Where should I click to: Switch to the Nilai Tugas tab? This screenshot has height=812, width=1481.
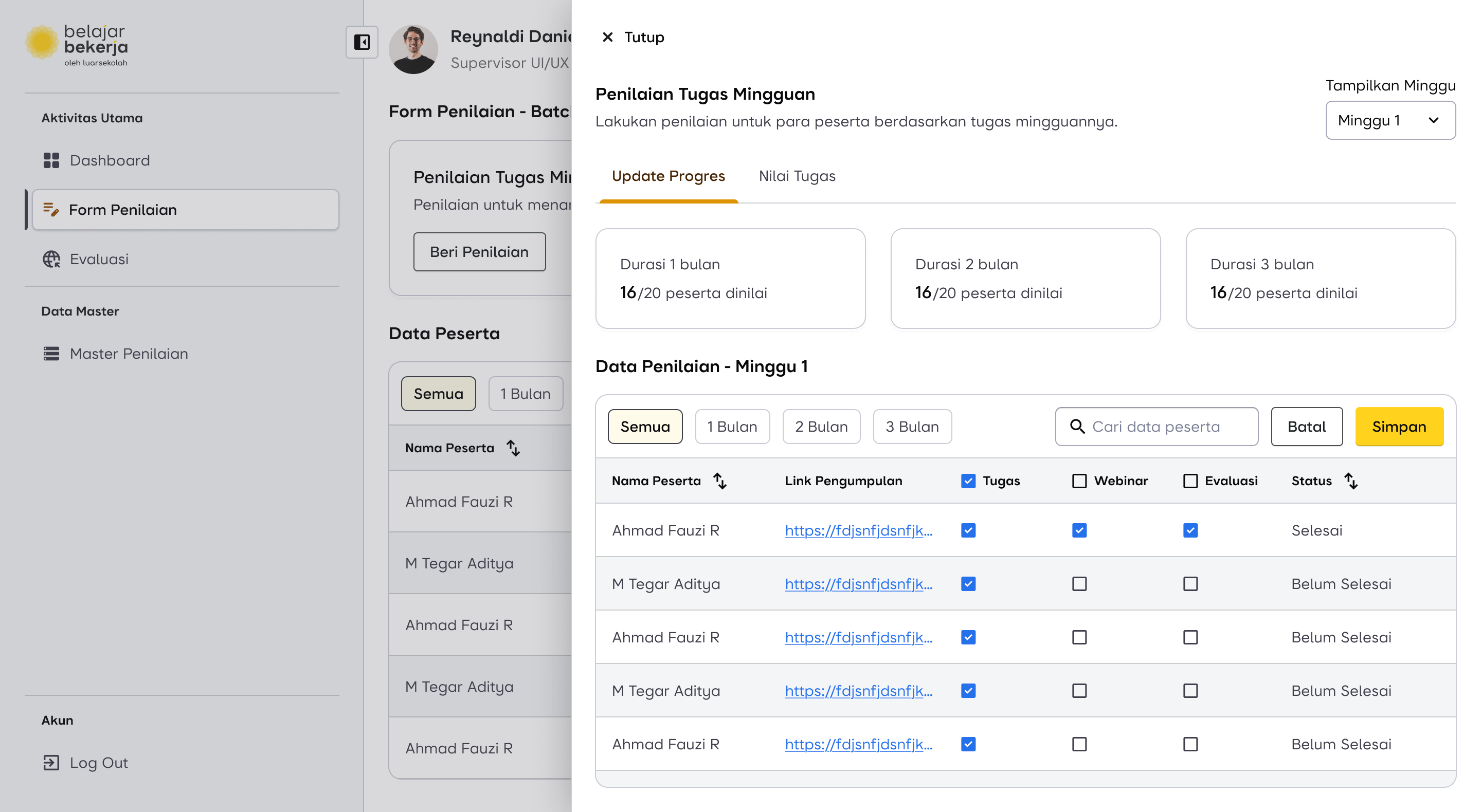(797, 176)
